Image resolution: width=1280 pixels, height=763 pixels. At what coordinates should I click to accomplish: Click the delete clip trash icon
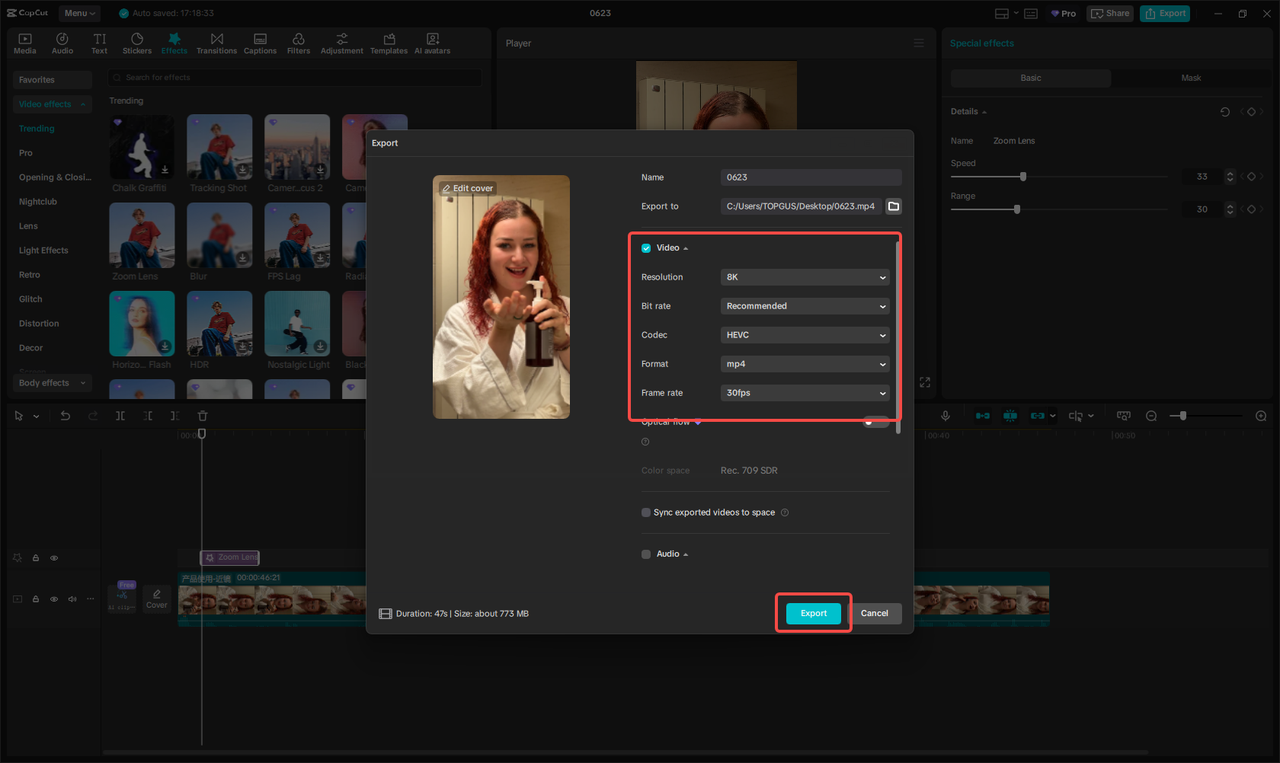point(202,415)
